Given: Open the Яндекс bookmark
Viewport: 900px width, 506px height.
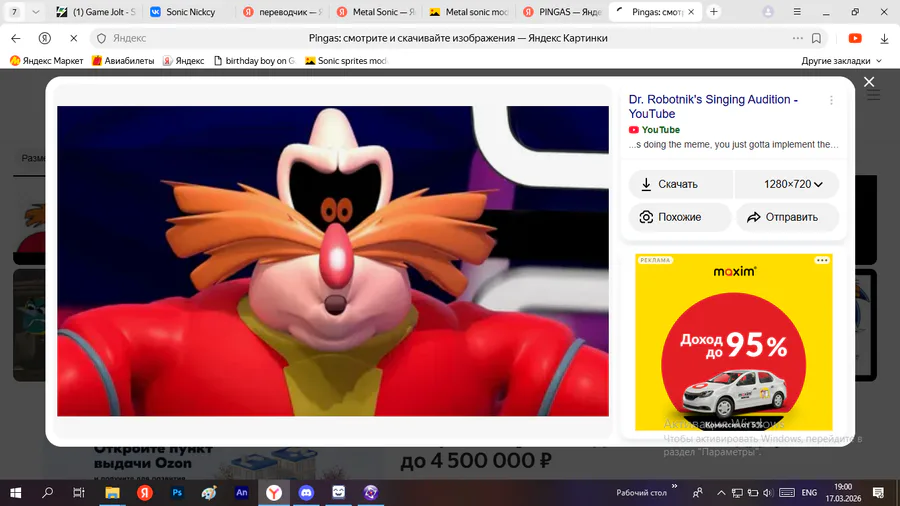Looking at the screenshot, I should pyautogui.click(x=183, y=61).
